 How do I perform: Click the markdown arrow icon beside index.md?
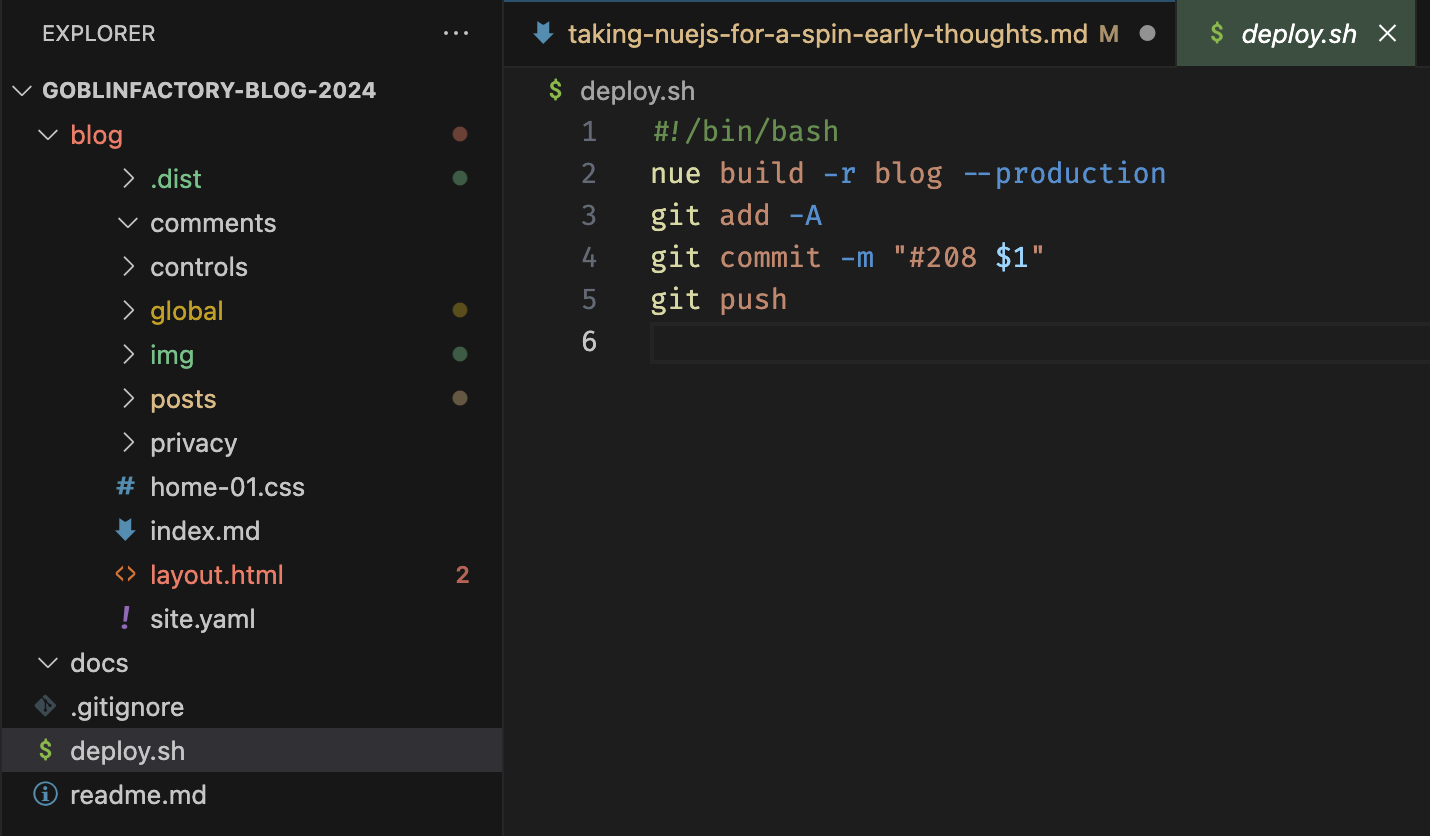click(x=125, y=531)
